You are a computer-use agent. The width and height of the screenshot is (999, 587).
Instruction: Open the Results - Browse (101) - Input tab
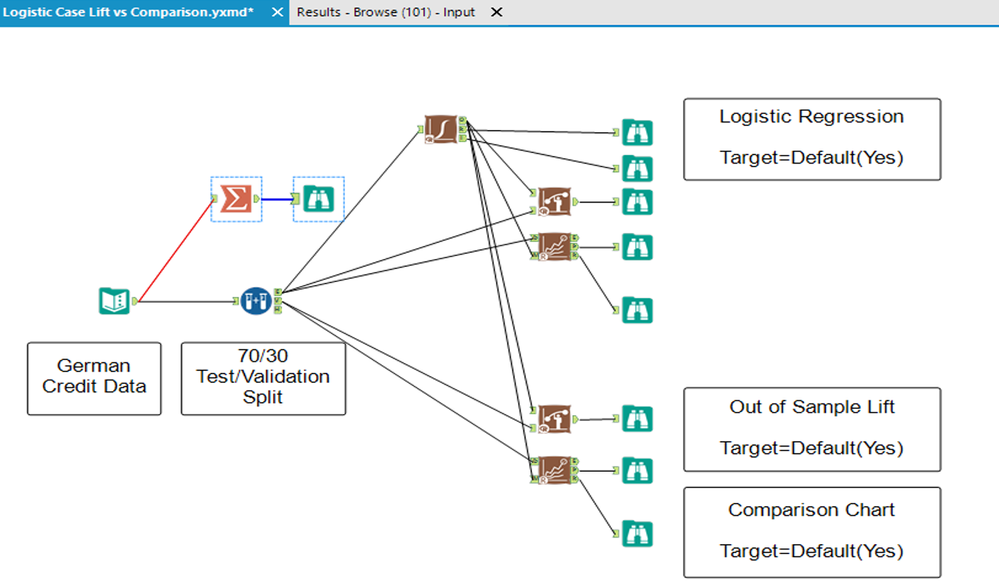pos(385,12)
